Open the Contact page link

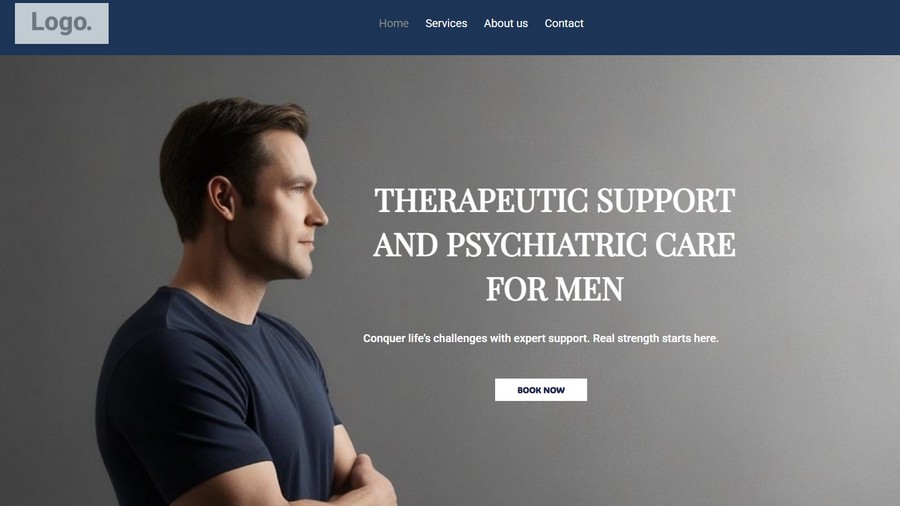[564, 24]
